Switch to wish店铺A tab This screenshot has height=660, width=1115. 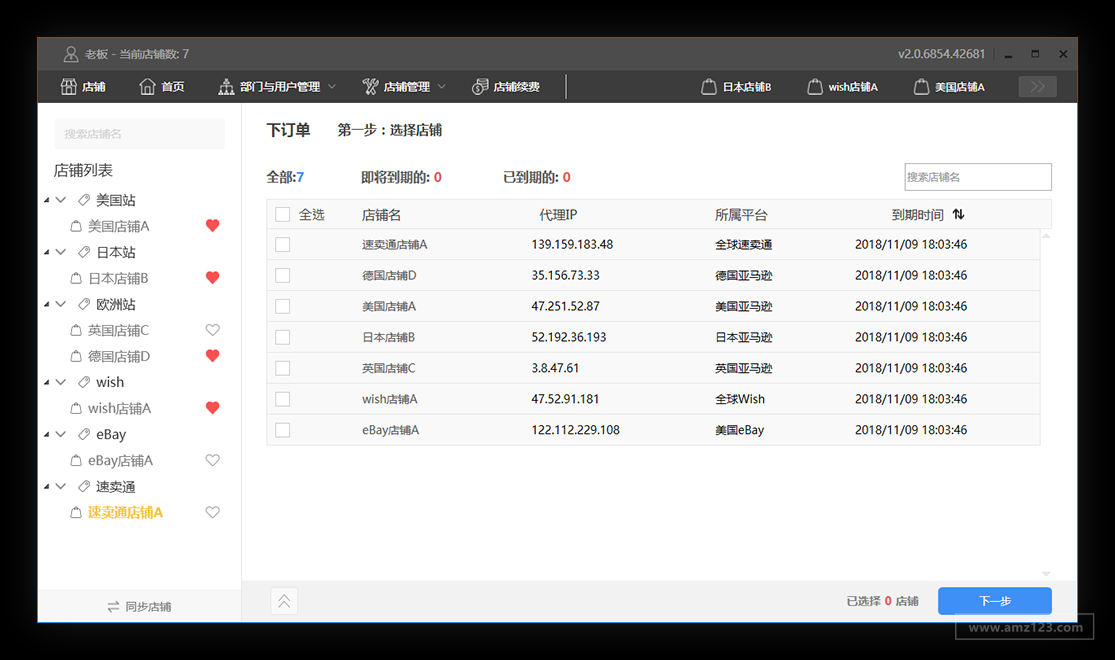point(843,87)
